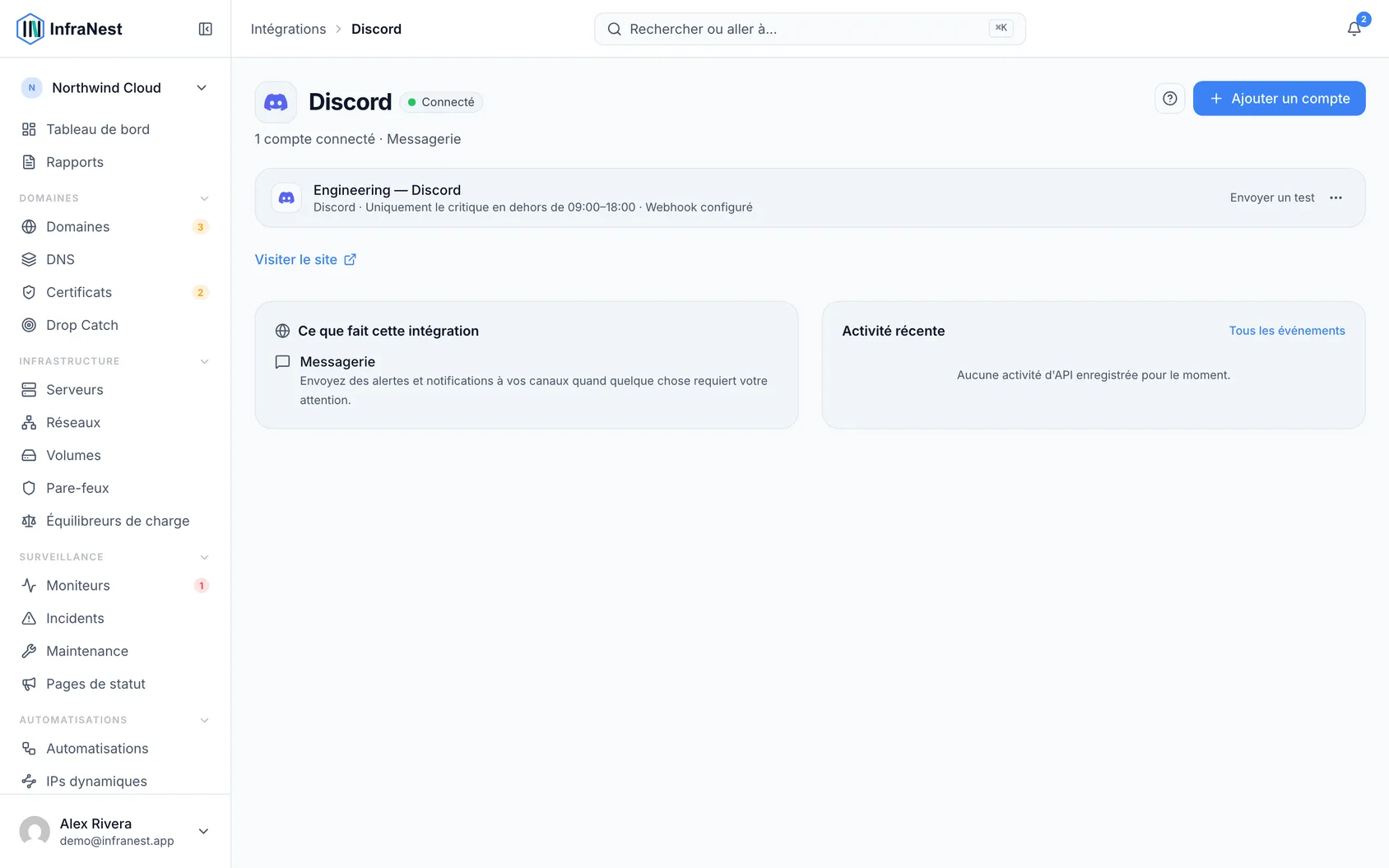
Task: Click the Engineering account Discord icon
Action: pos(286,198)
